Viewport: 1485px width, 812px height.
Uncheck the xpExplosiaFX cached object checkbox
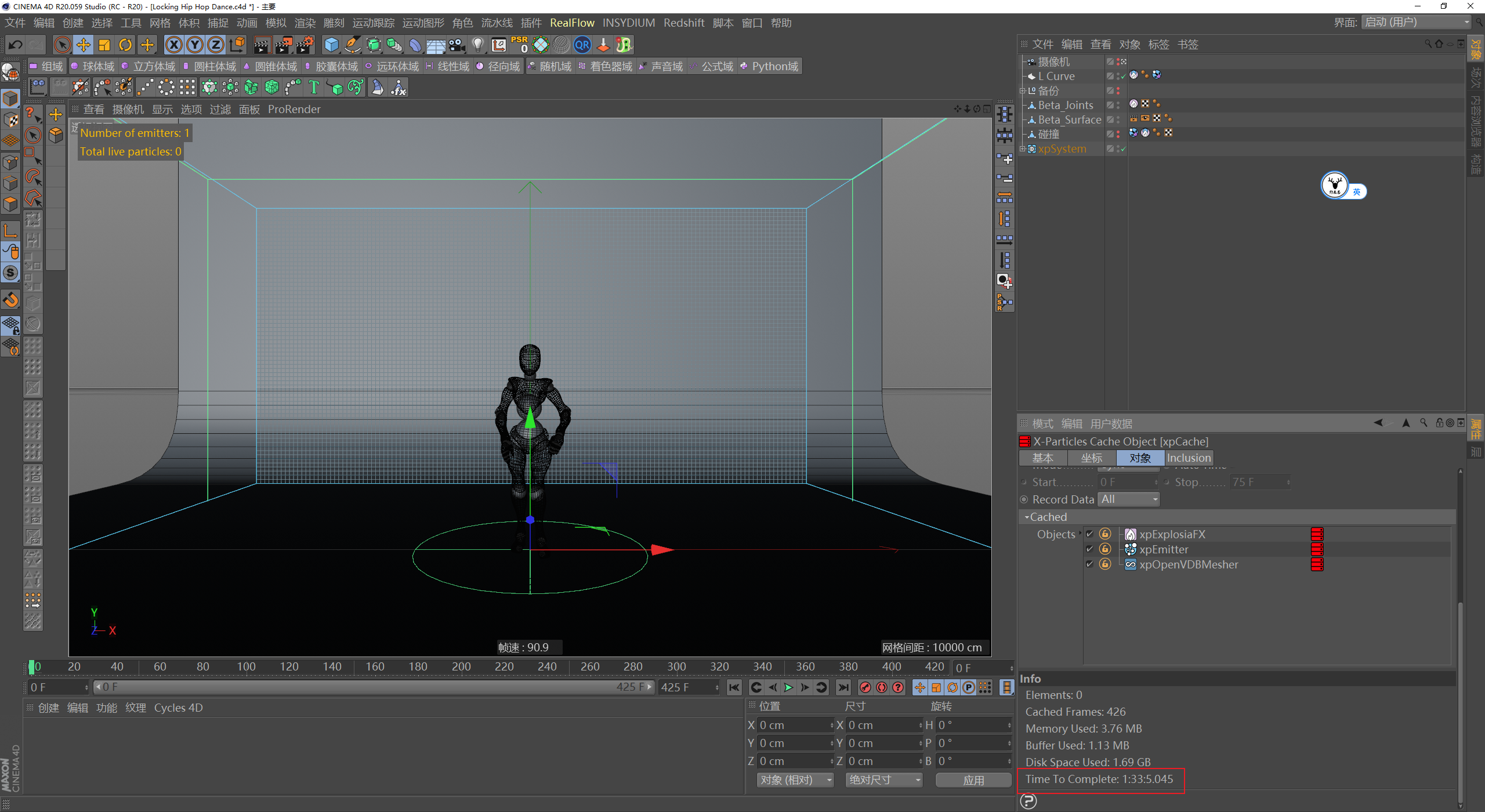(x=1089, y=534)
